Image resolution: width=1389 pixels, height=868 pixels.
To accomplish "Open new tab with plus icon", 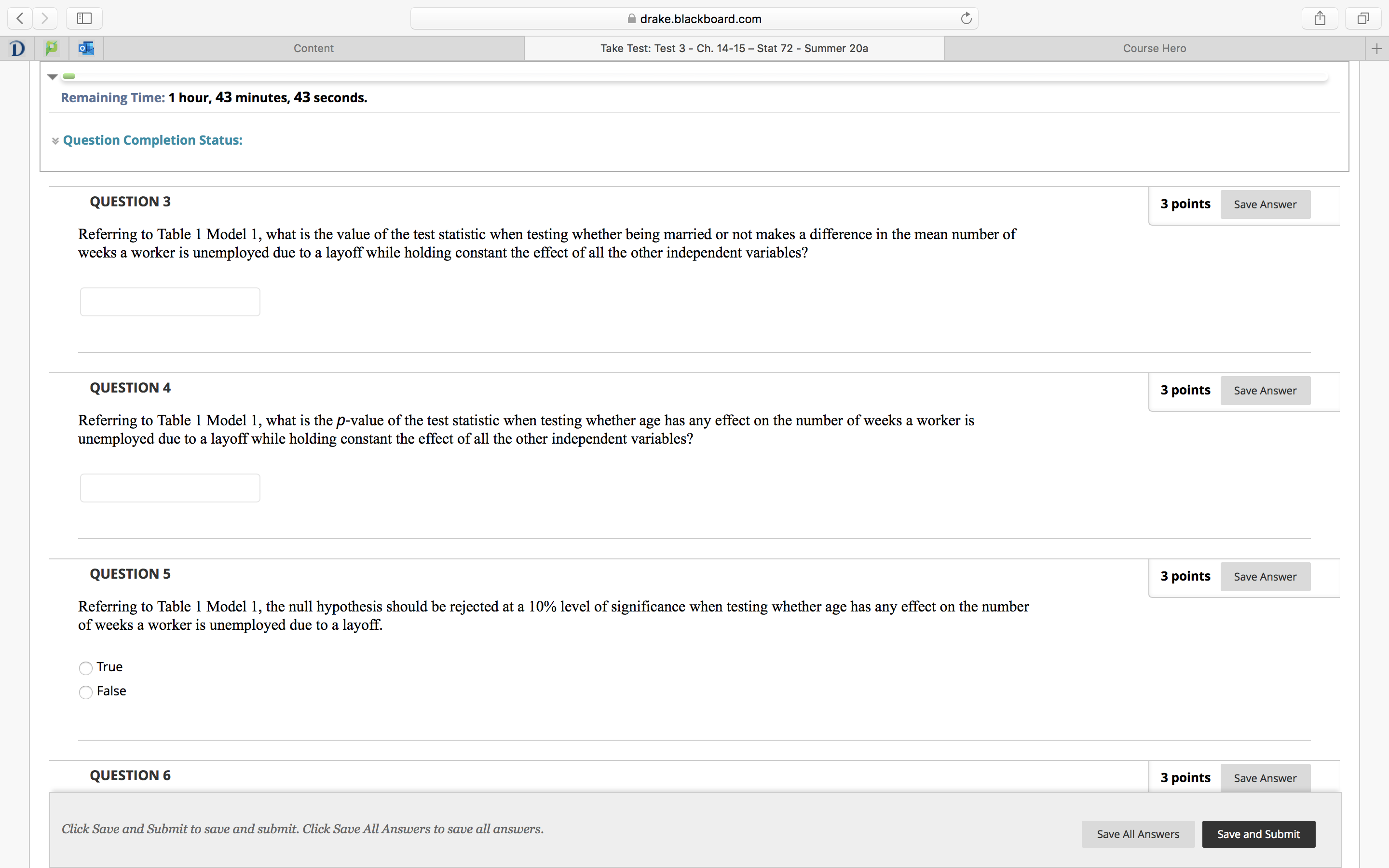I will 1376,49.
